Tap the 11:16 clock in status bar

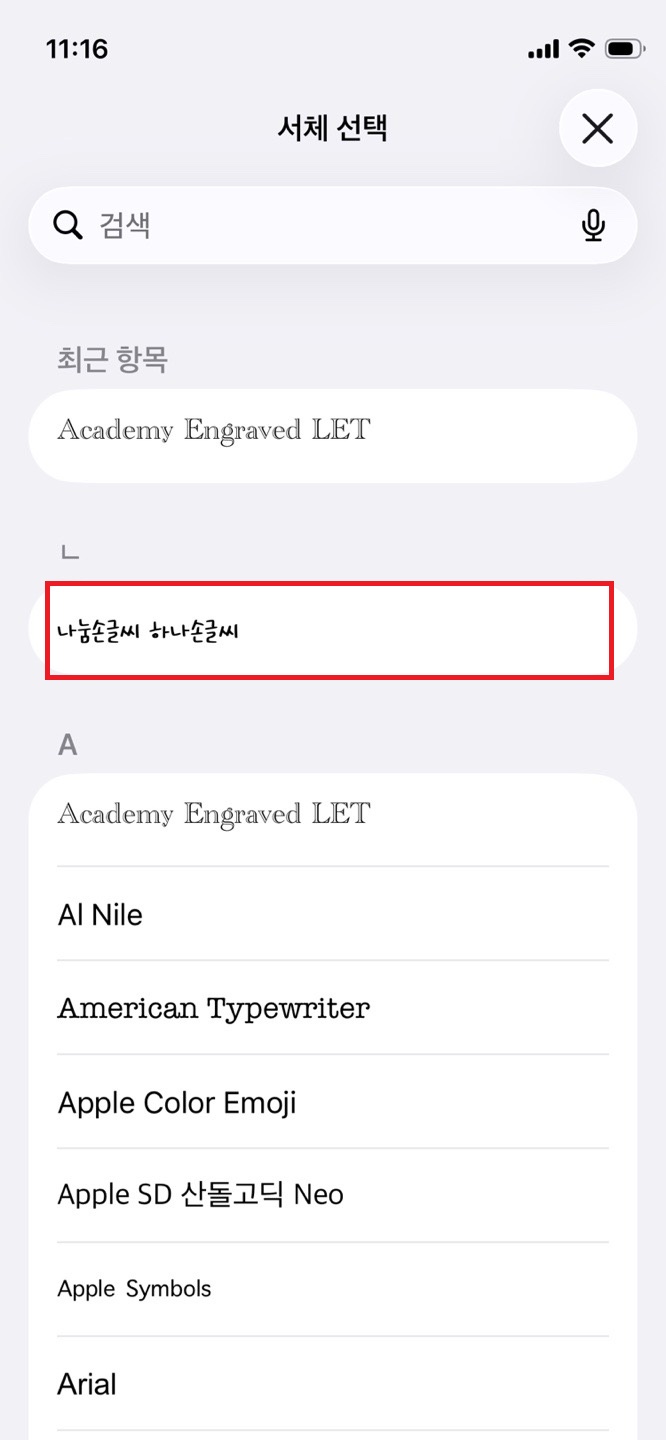(x=77, y=49)
